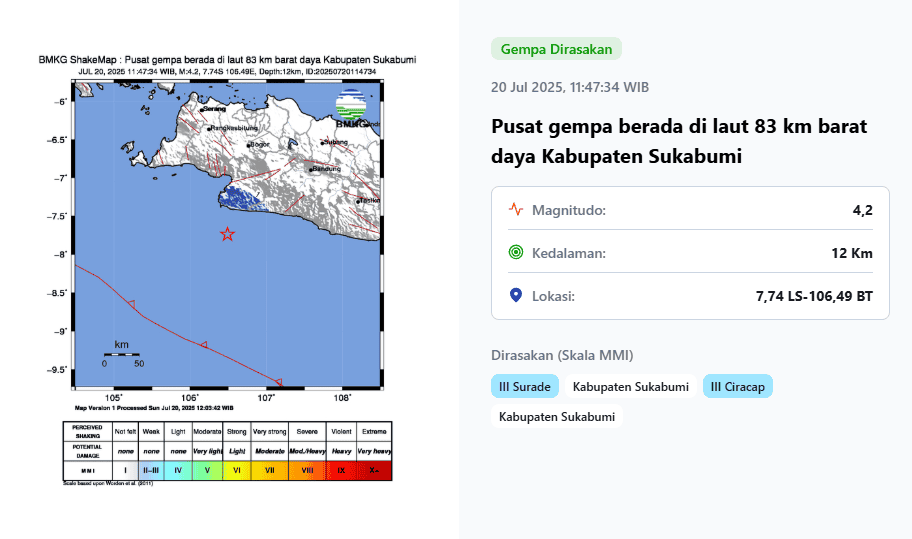Viewport: 912px width, 539px height.
Task: Click the Magnitudo value 4,2
Action: tap(863, 210)
